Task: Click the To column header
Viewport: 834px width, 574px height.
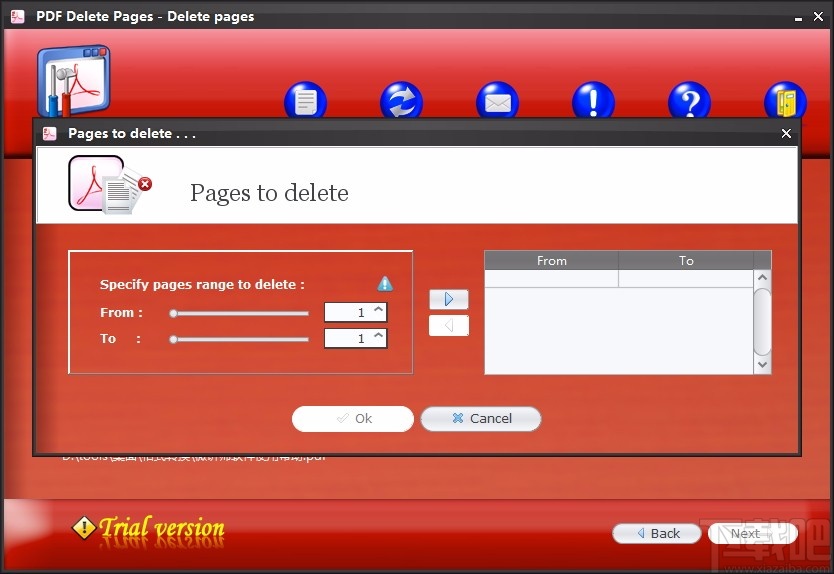Action: point(686,261)
